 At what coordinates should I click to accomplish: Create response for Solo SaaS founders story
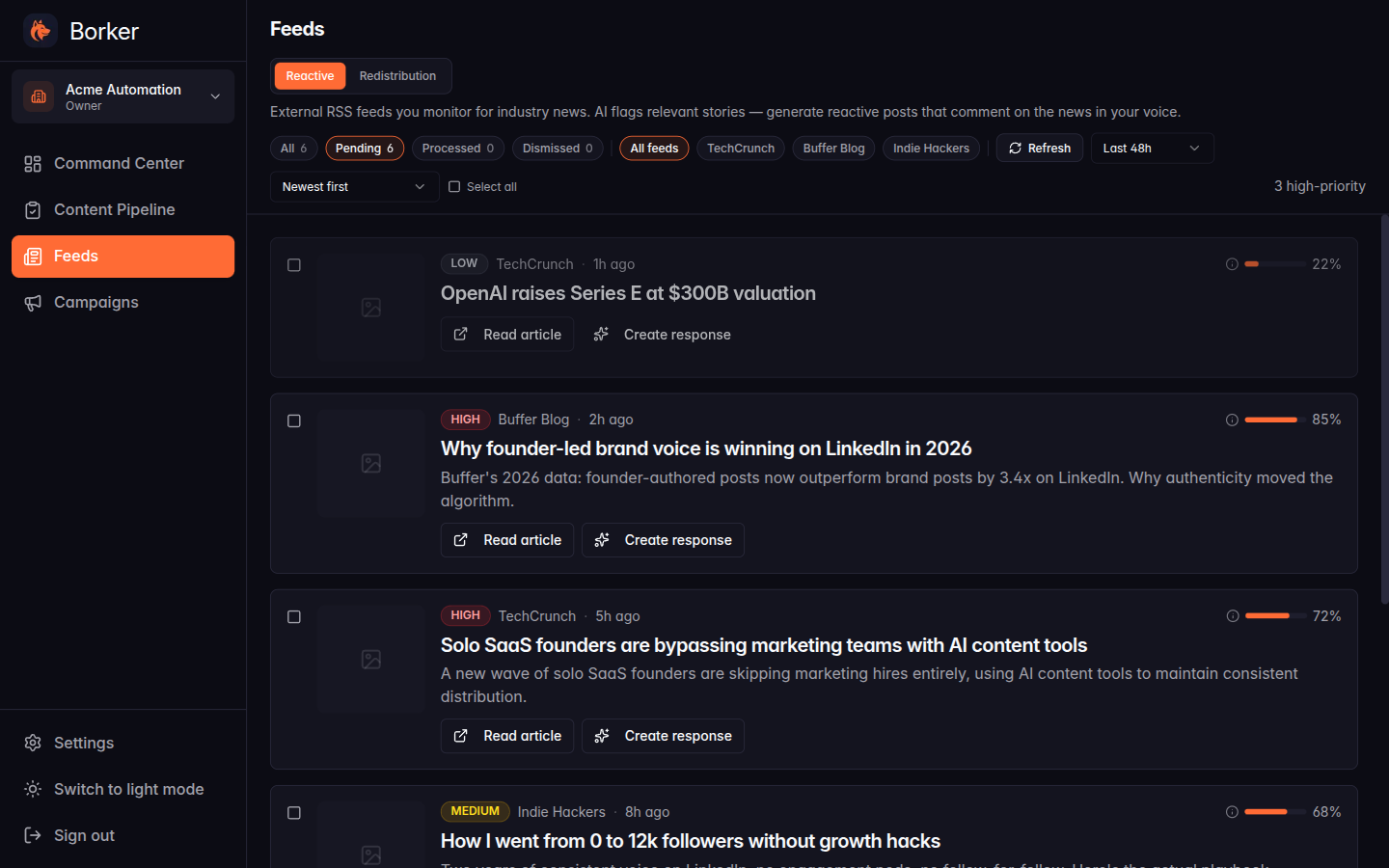click(x=663, y=736)
